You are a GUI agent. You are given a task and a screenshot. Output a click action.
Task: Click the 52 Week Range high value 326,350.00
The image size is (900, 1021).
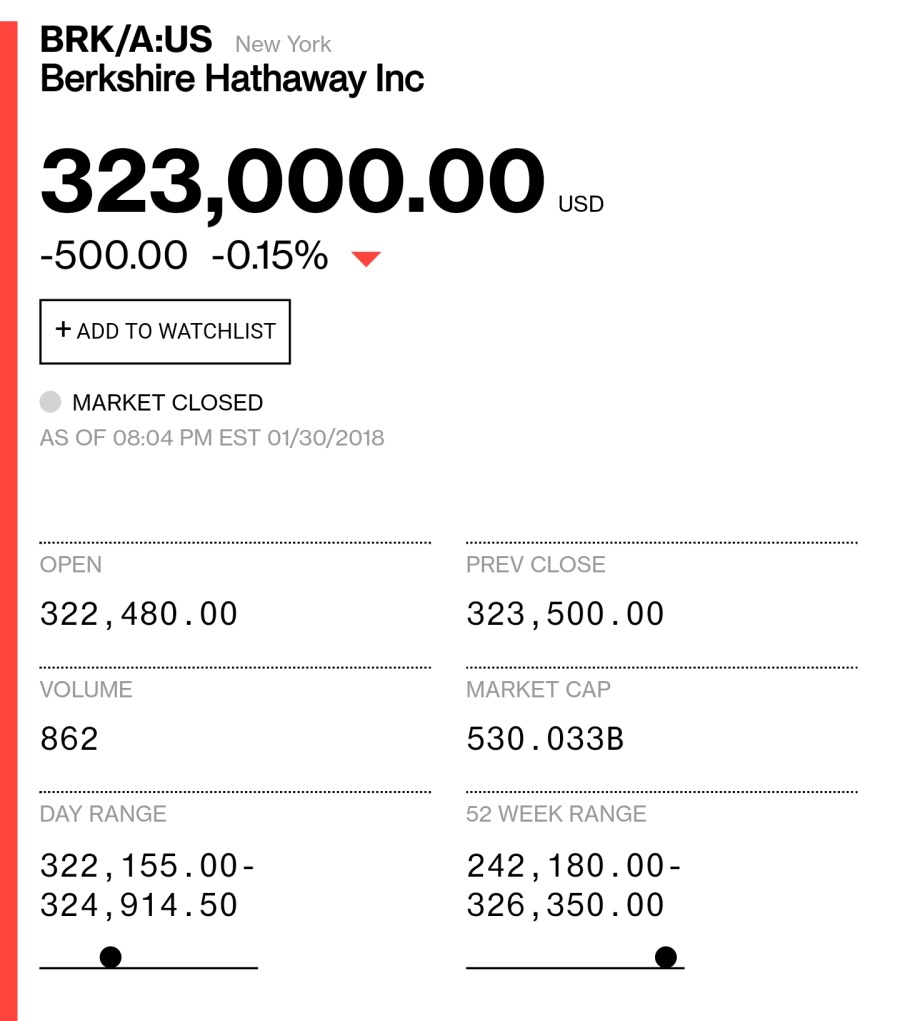click(x=565, y=905)
